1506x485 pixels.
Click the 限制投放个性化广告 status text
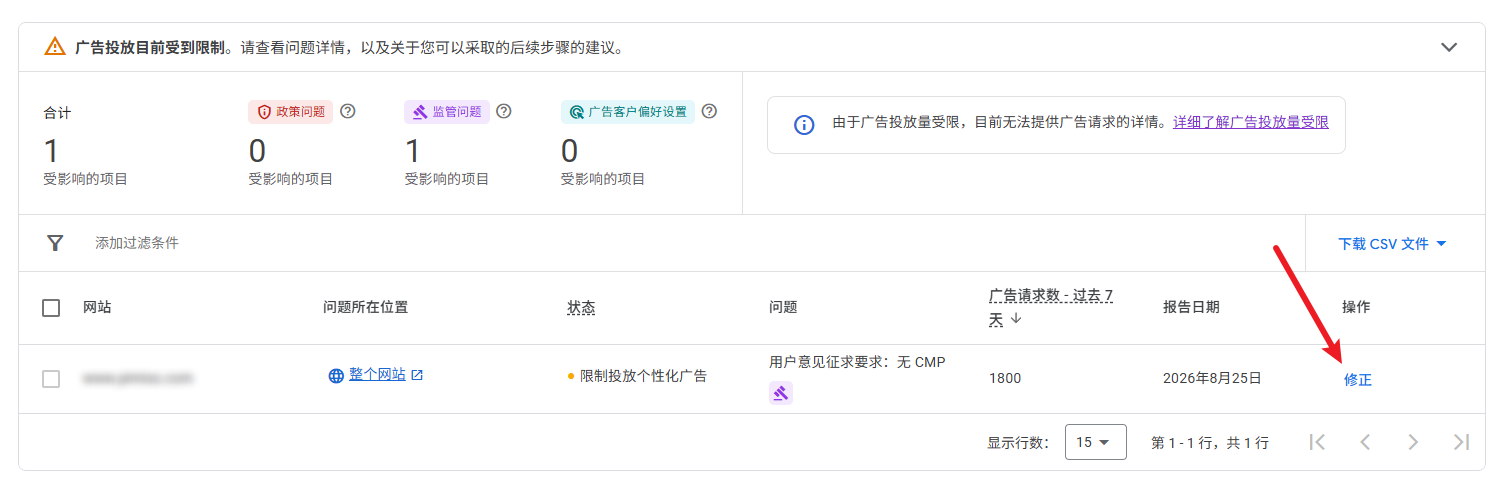pos(643,376)
